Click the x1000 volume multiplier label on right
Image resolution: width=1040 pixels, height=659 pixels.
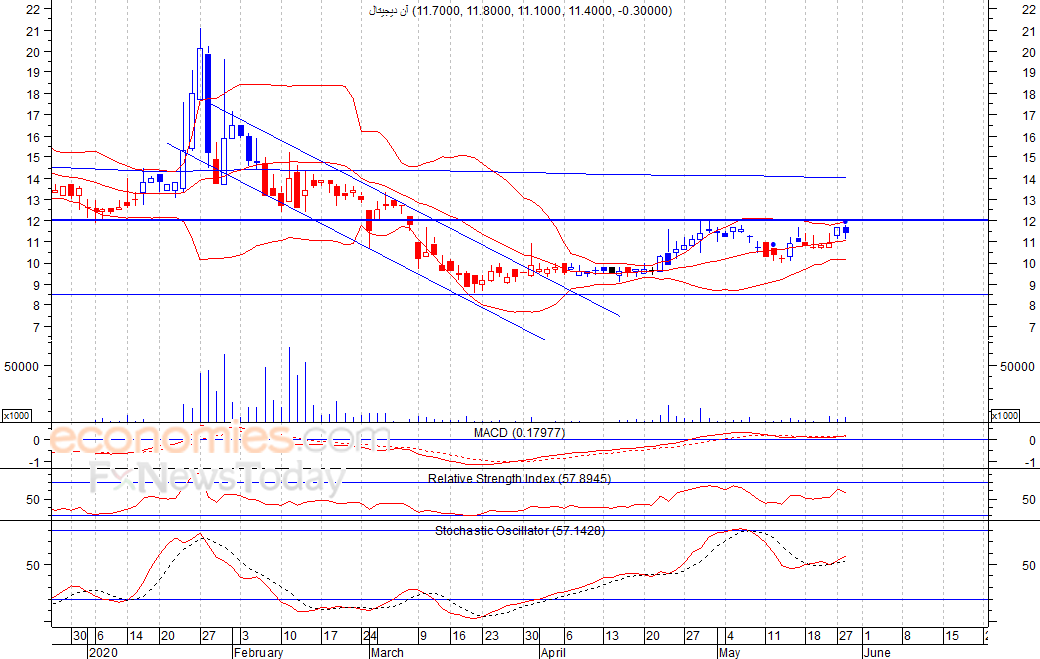pos(1004,415)
